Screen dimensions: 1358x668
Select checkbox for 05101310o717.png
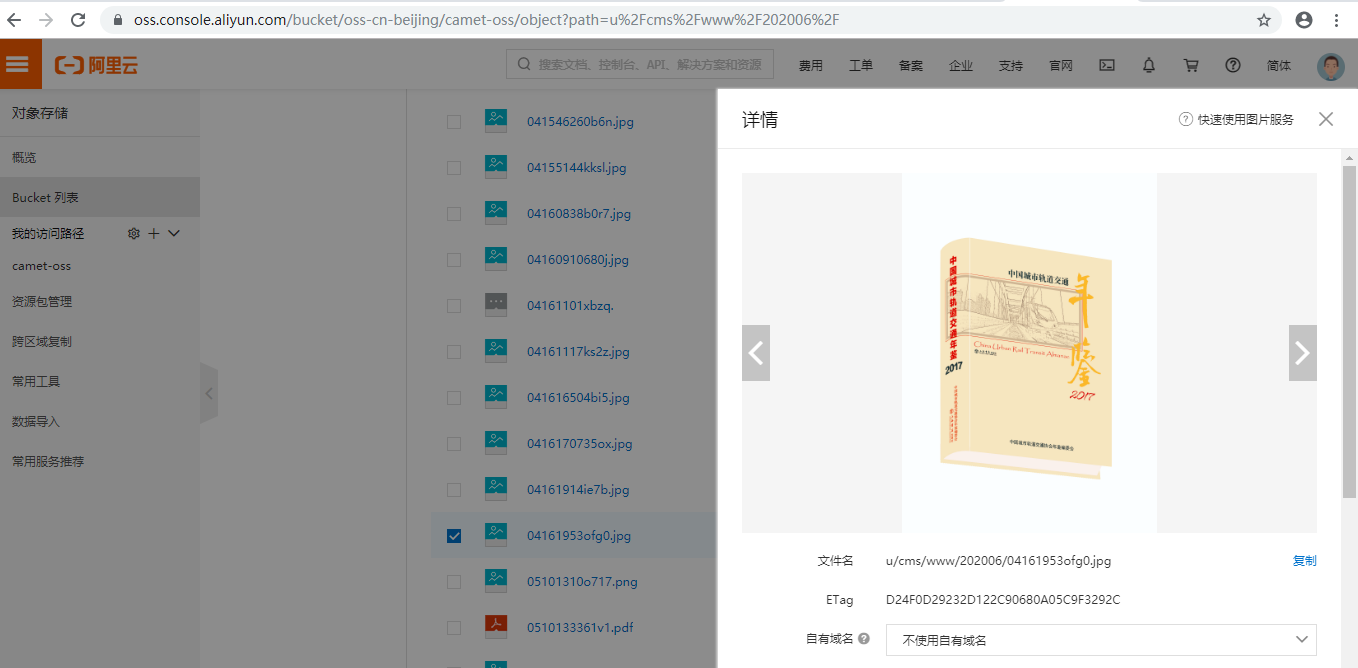(x=454, y=582)
